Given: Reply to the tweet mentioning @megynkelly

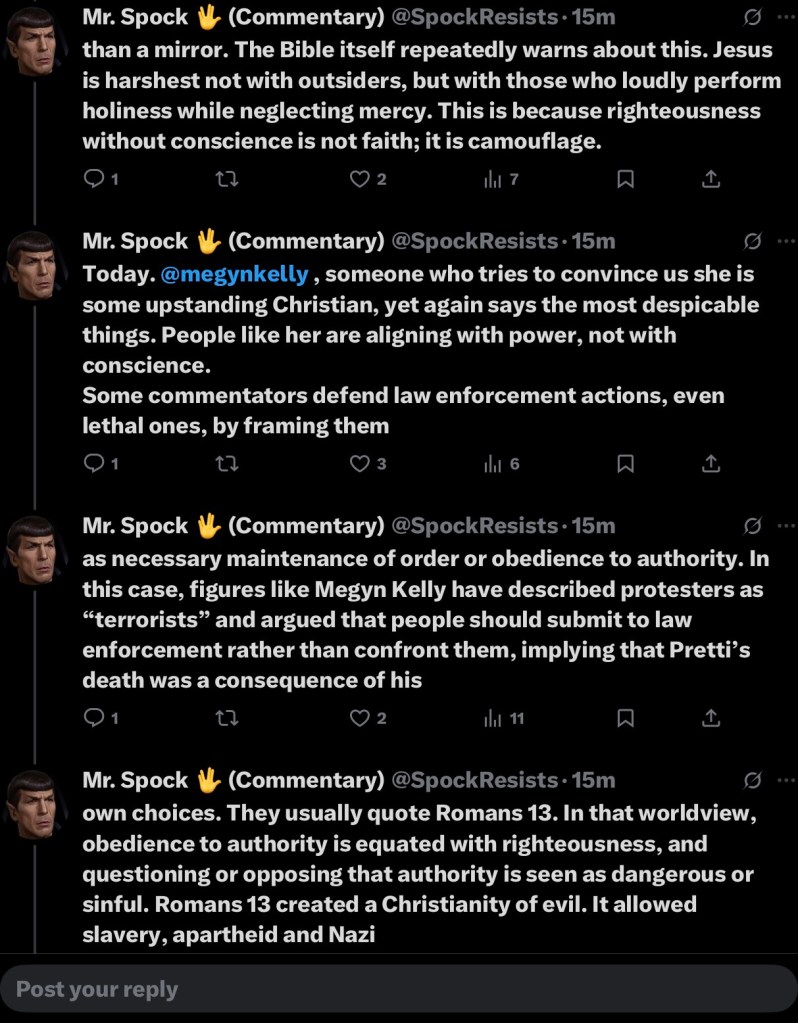Looking at the screenshot, I should (x=94, y=463).
